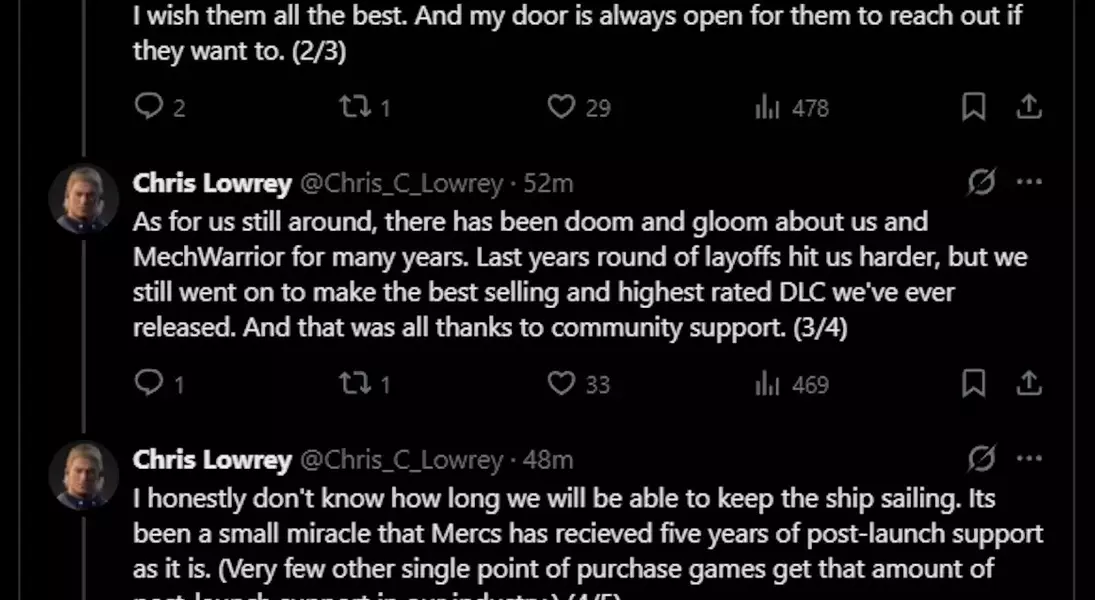Share the (2/3) tweet
Screen dimensions: 1095x600
pyautogui.click(x=1029, y=107)
